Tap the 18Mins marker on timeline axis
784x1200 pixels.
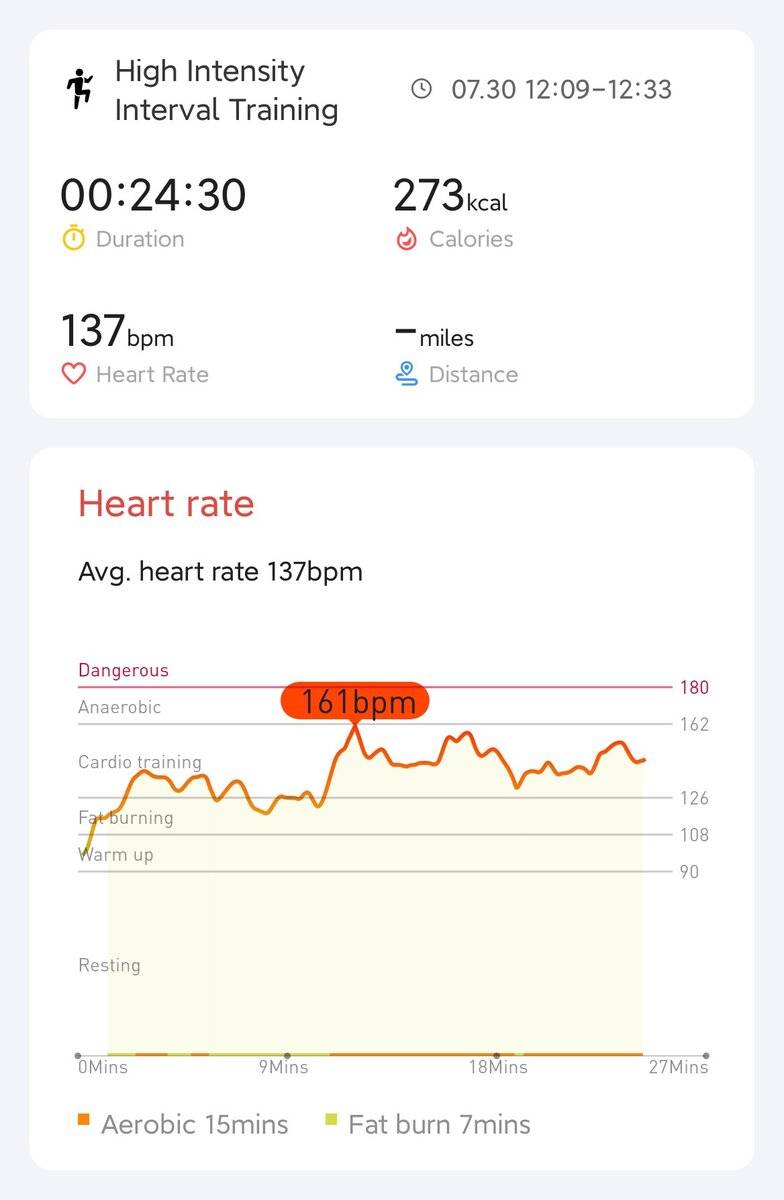499,1067
